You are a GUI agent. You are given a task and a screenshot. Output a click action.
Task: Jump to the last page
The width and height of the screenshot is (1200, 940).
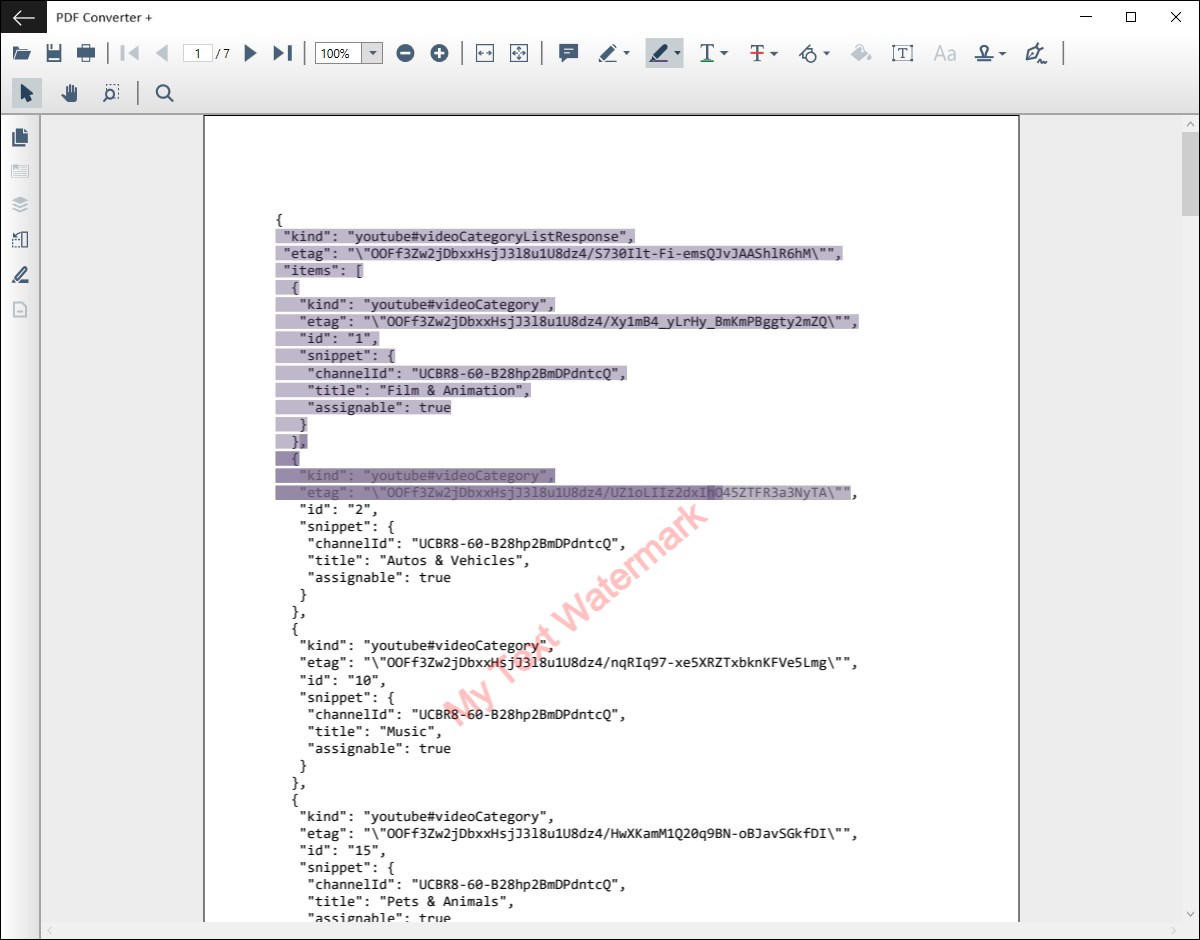[283, 53]
